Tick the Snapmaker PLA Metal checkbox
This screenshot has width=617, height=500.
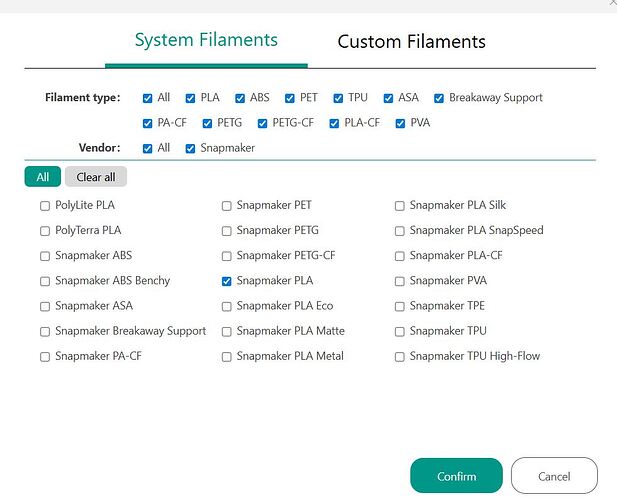click(x=227, y=356)
